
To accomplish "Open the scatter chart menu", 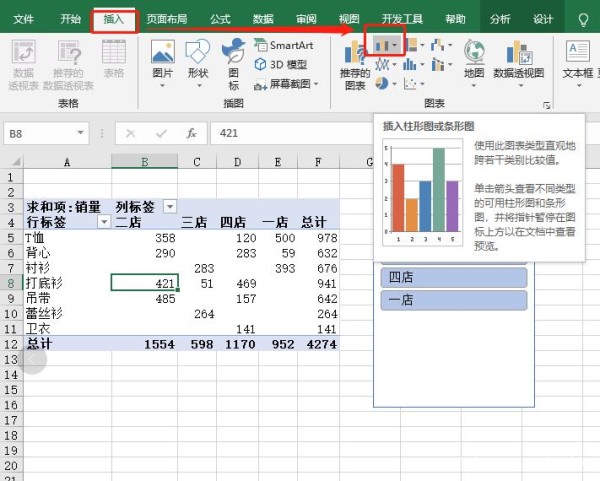I will 414,83.
